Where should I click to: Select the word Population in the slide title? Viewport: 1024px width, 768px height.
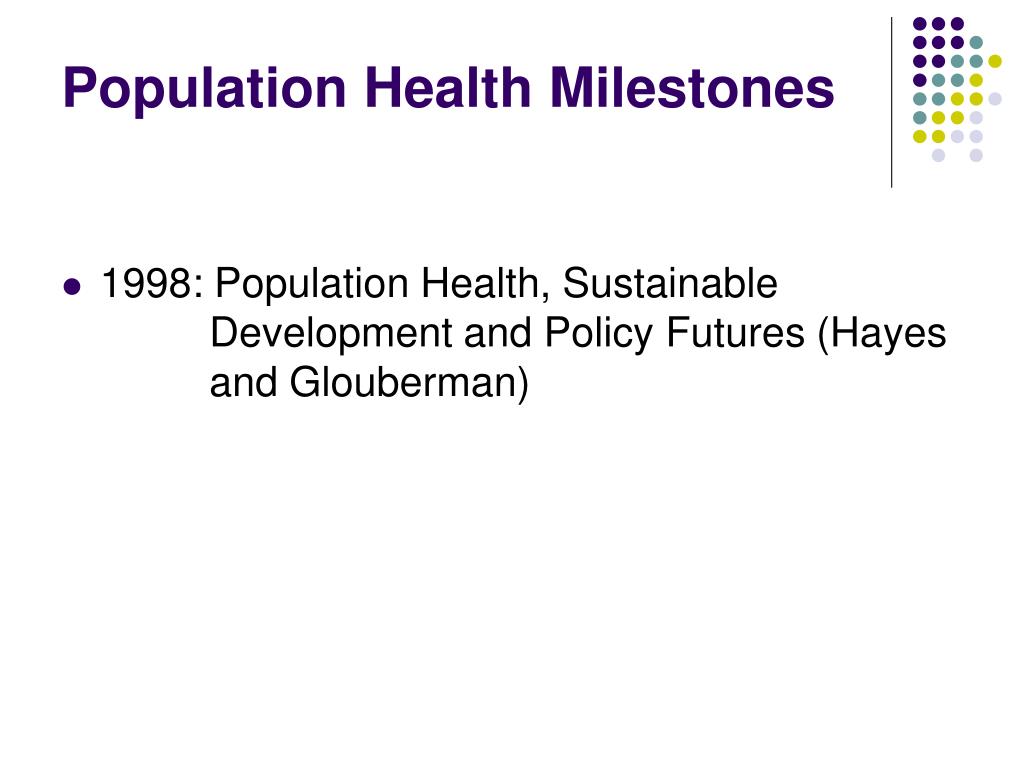(204, 89)
